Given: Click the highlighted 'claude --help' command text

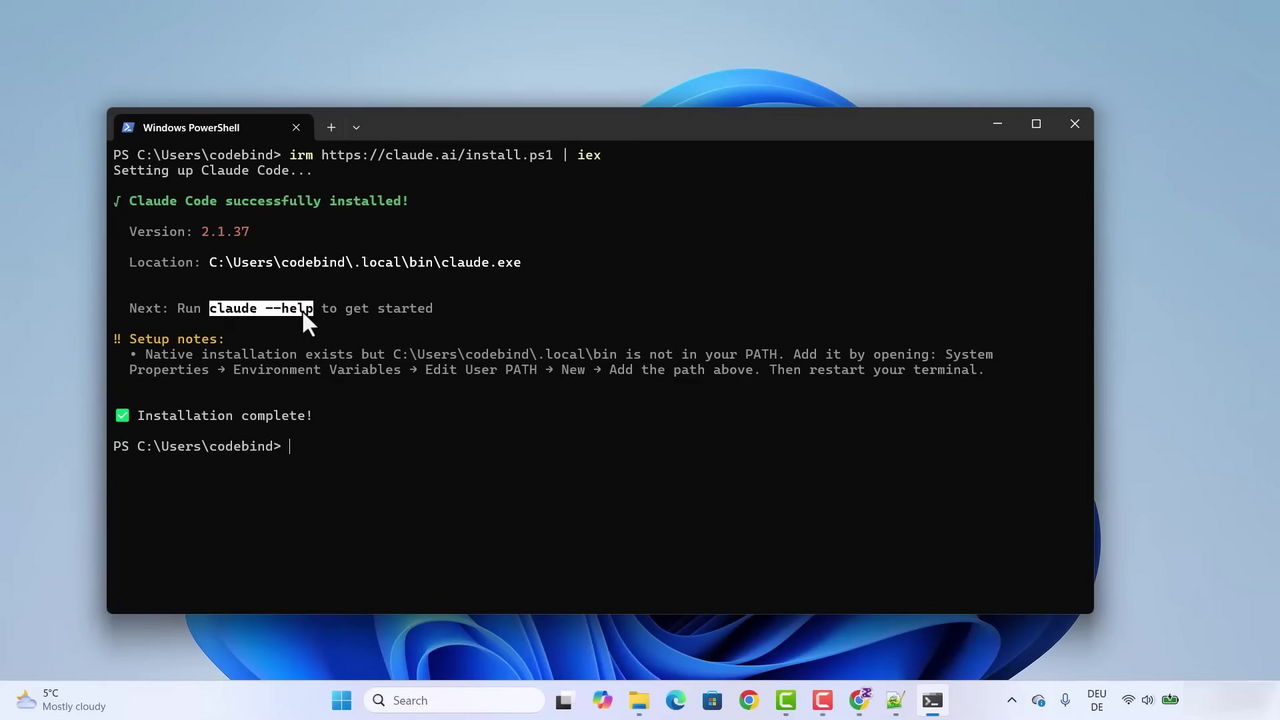Looking at the screenshot, I should coord(261,308).
